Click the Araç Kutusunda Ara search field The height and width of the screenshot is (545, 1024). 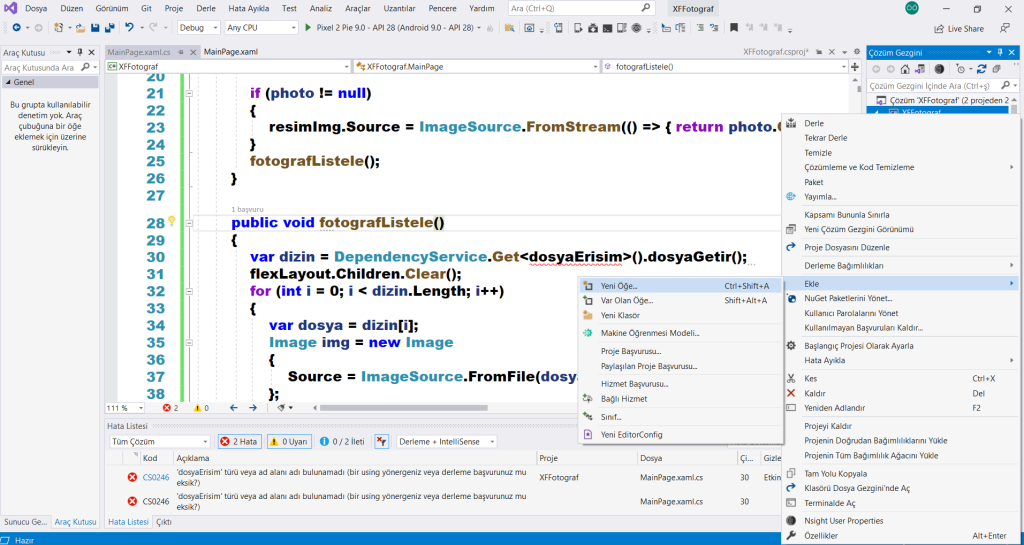click(x=40, y=67)
